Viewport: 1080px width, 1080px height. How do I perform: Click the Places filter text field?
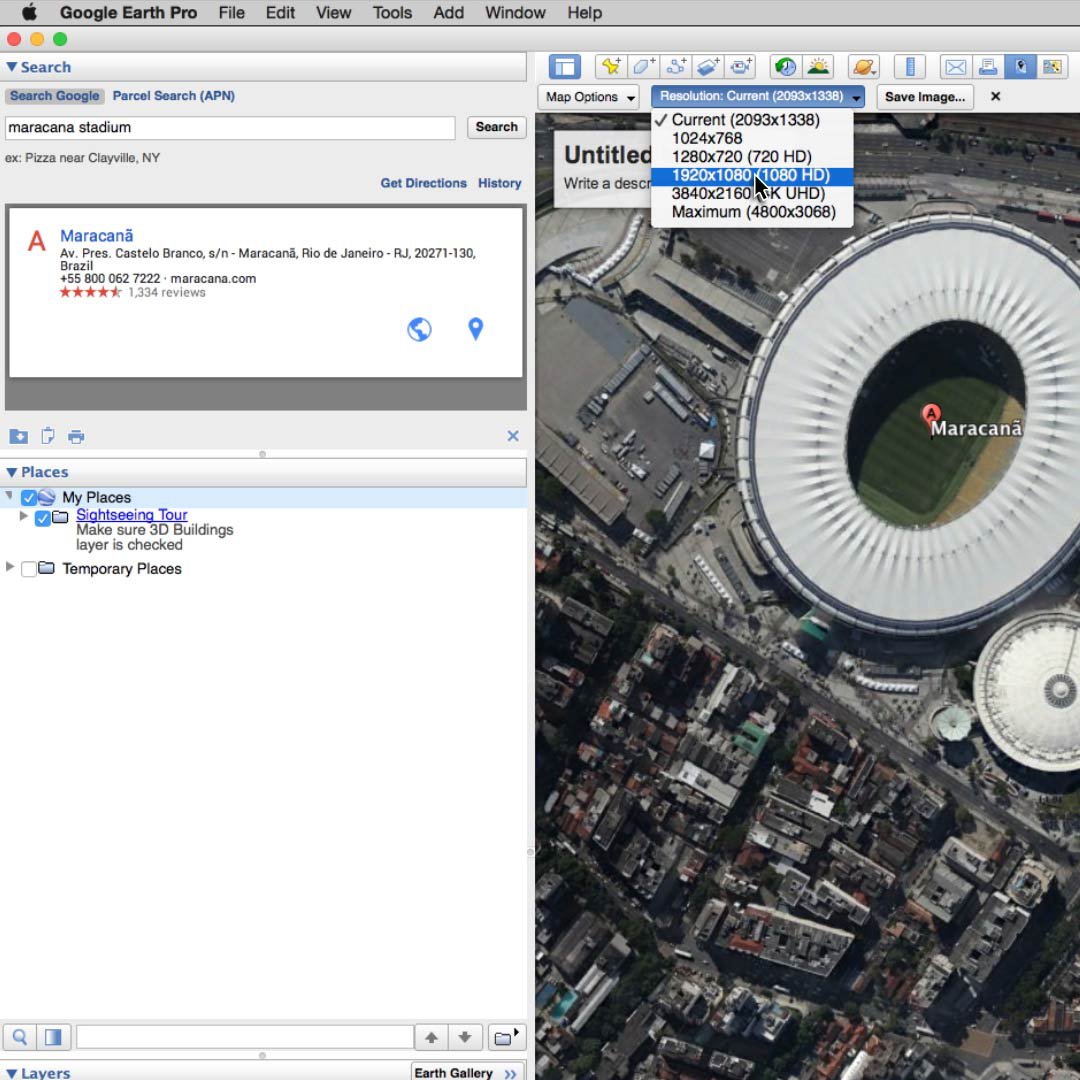pyautogui.click(x=245, y=1037)
